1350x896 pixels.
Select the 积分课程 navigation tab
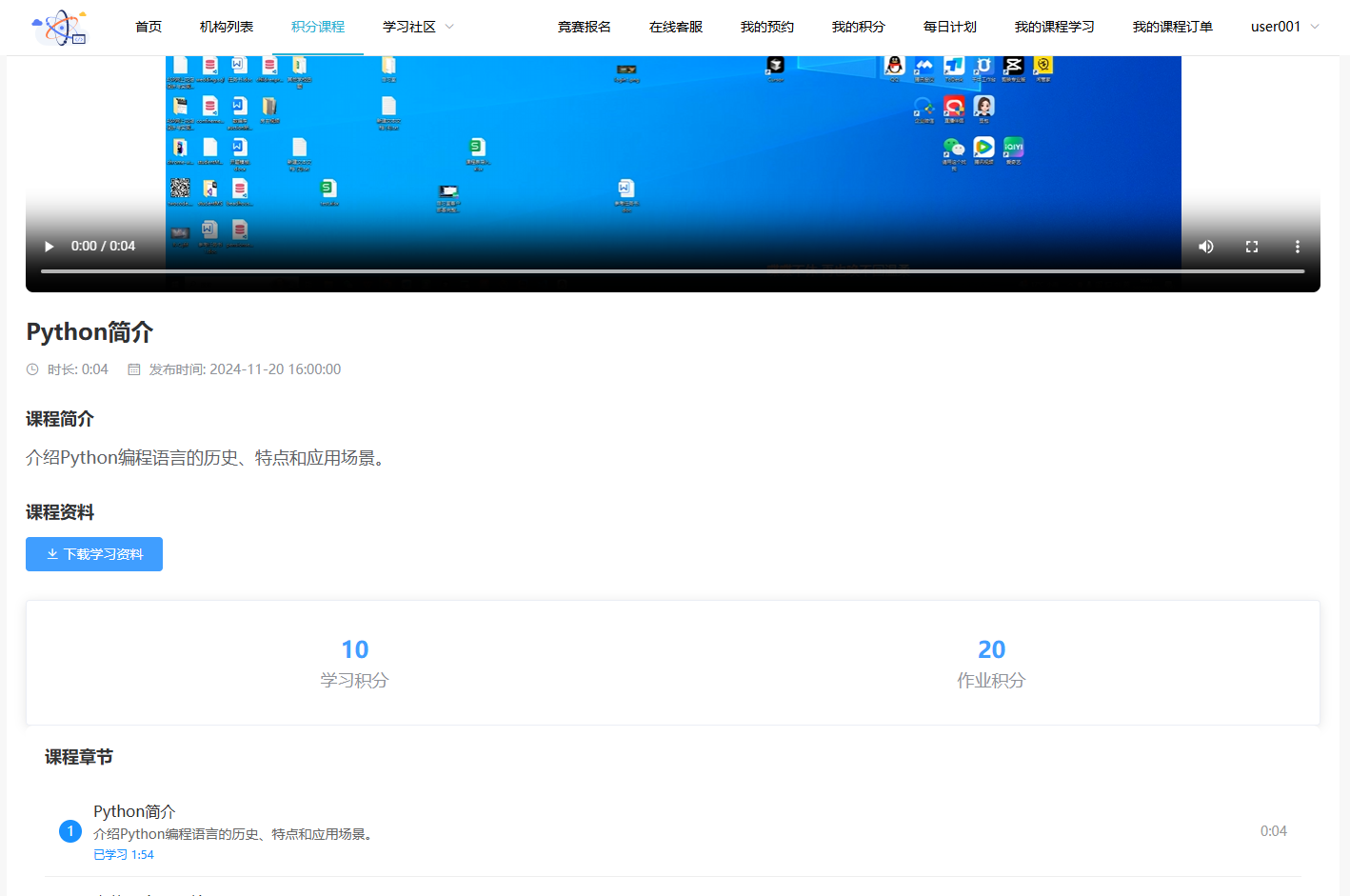tap(318, 27)
